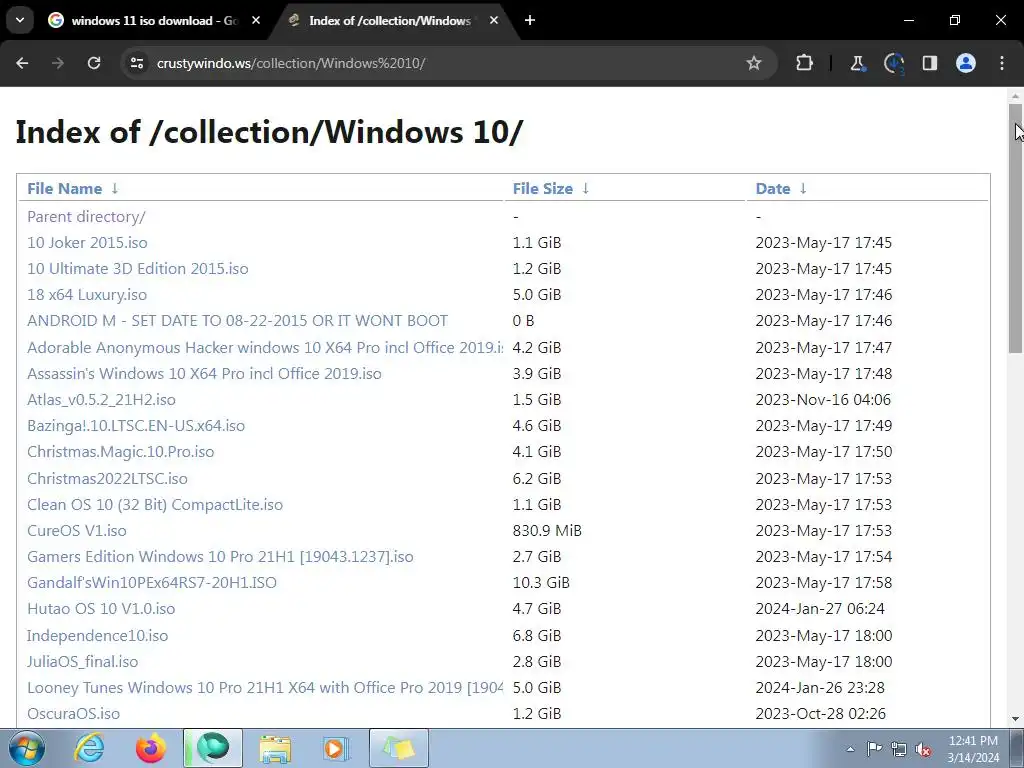Reload the current page
Screen dimensions: 1024x768
point(94,63)
